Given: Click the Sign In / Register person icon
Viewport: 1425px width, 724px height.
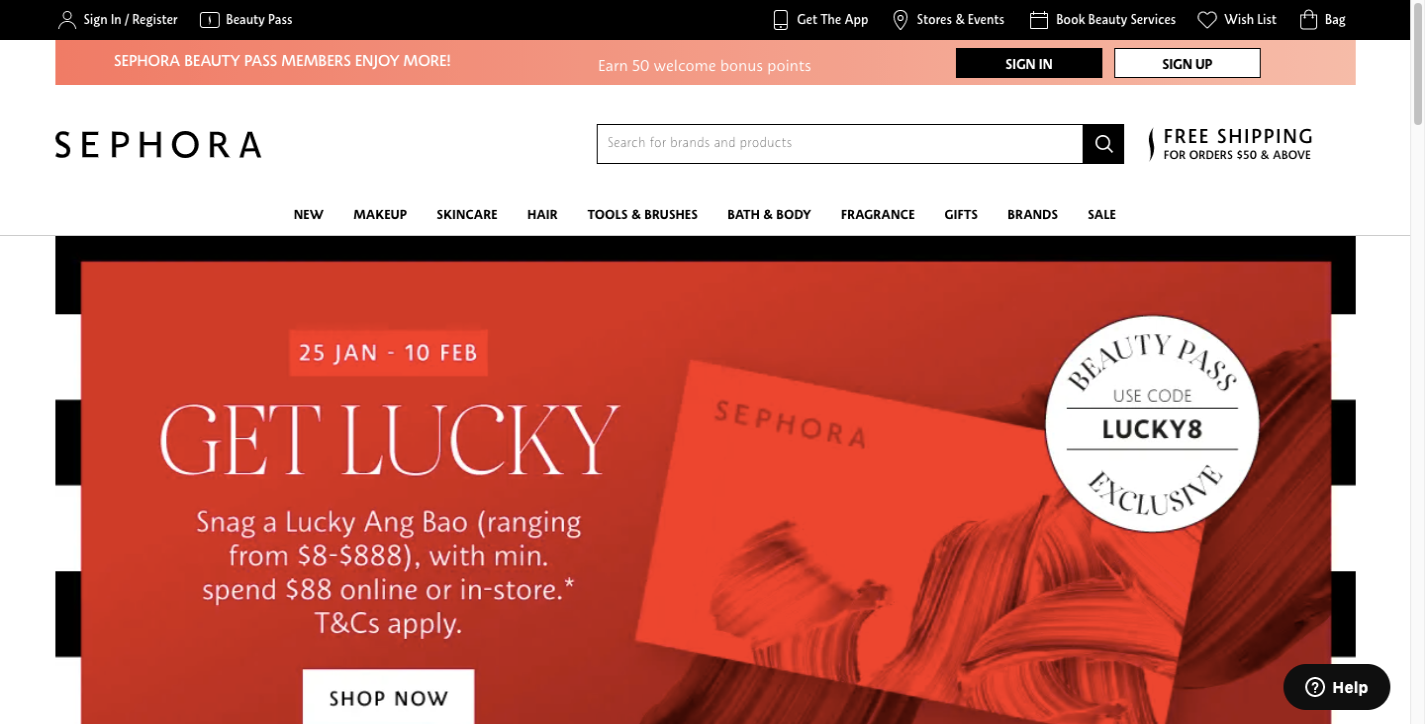Looking at the screenshot, I should [x=67, y=20].
